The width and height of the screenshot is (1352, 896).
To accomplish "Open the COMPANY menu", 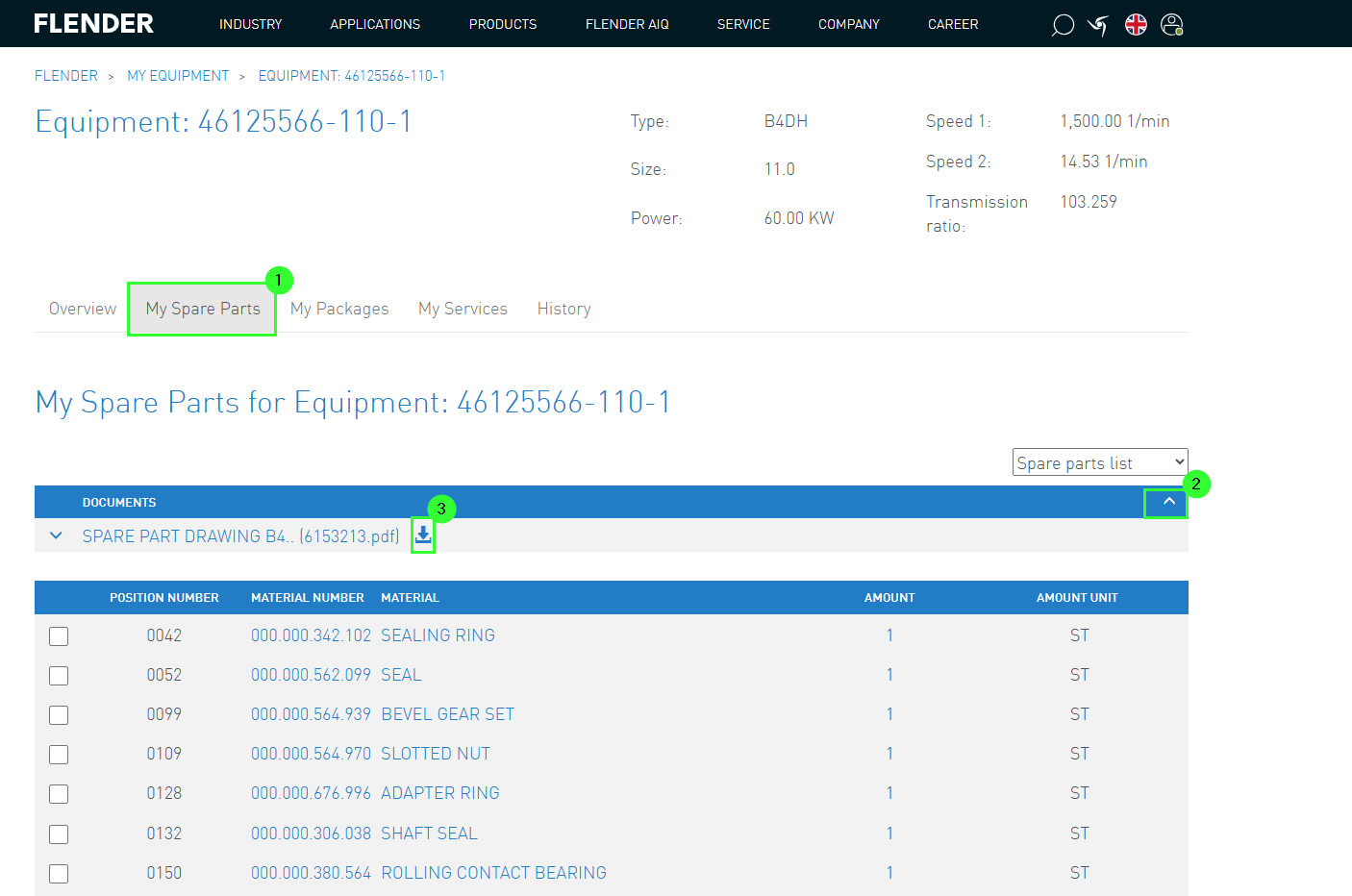I will [x=849, y=24].
